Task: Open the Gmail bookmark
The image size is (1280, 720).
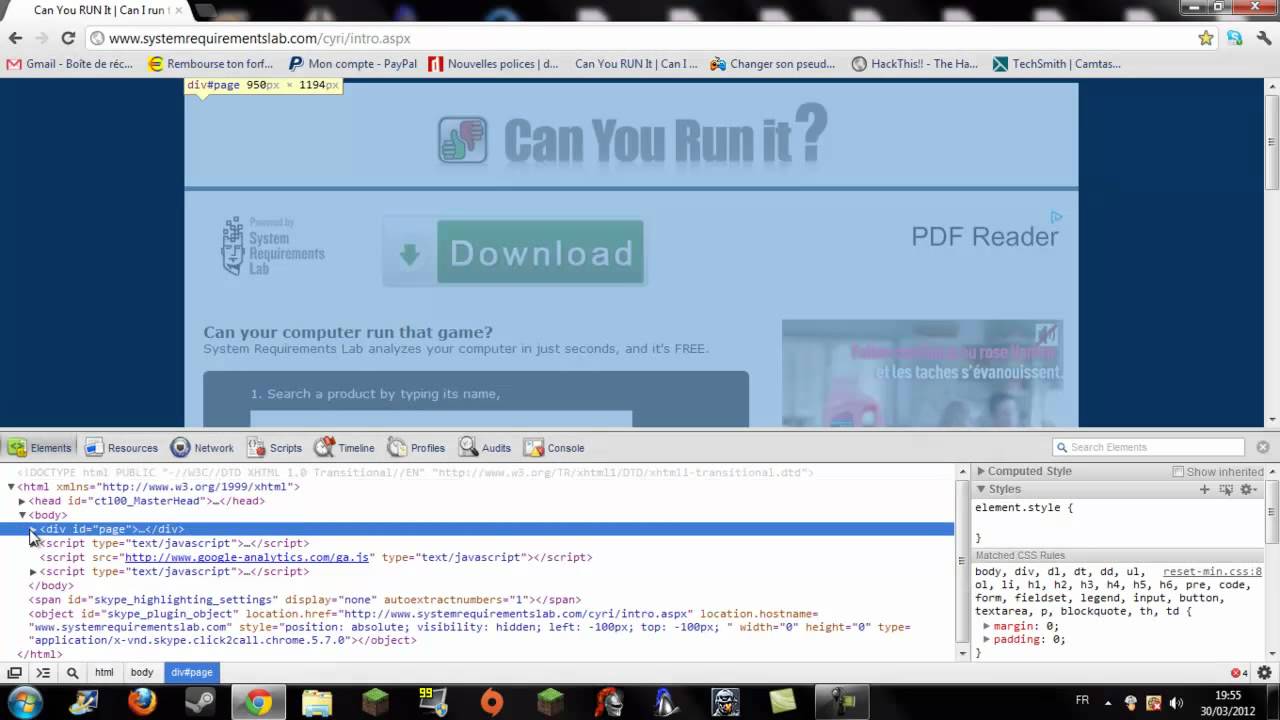Action: point(70,64)
